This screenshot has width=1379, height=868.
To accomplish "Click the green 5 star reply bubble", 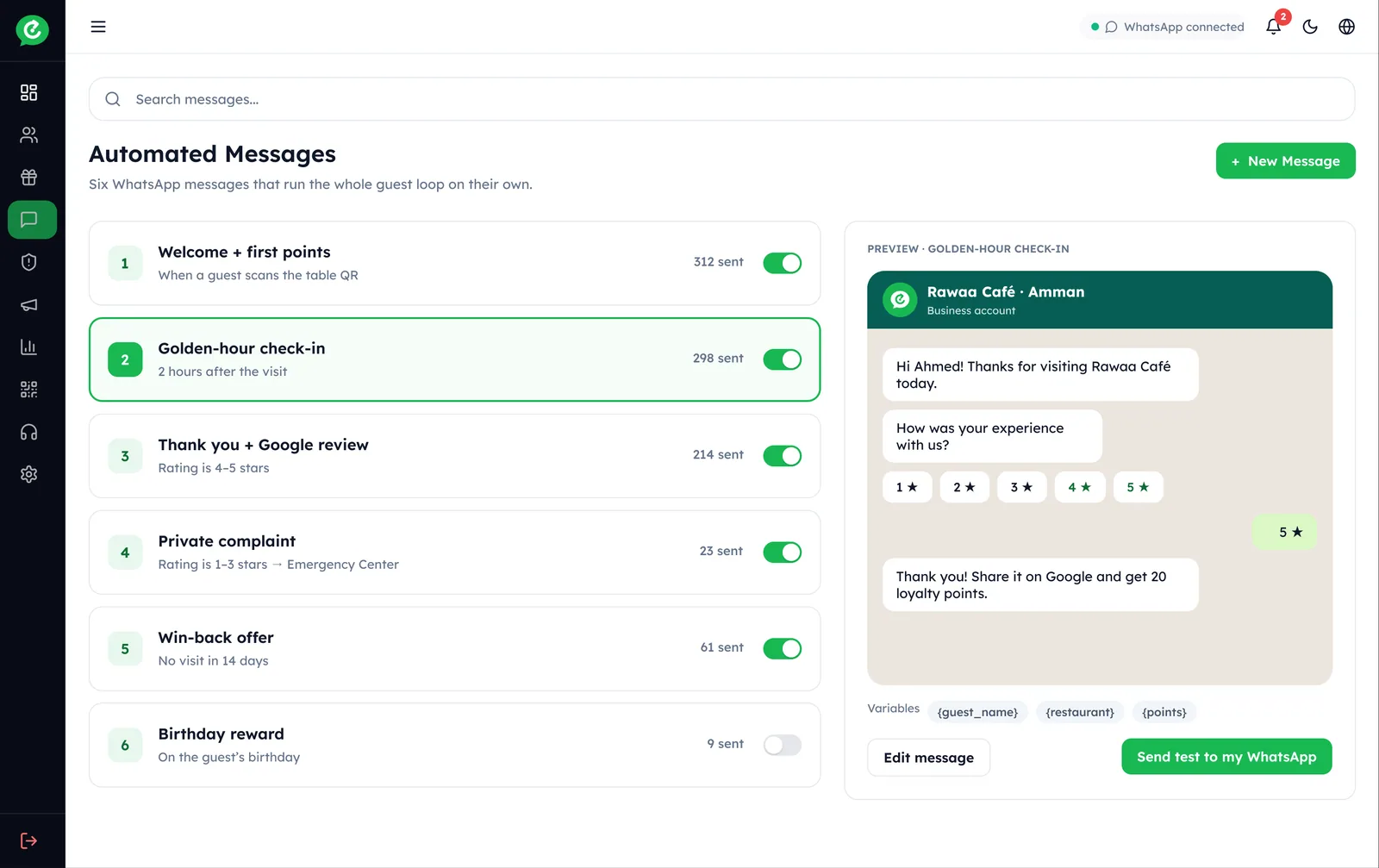I will [1285, 533].
